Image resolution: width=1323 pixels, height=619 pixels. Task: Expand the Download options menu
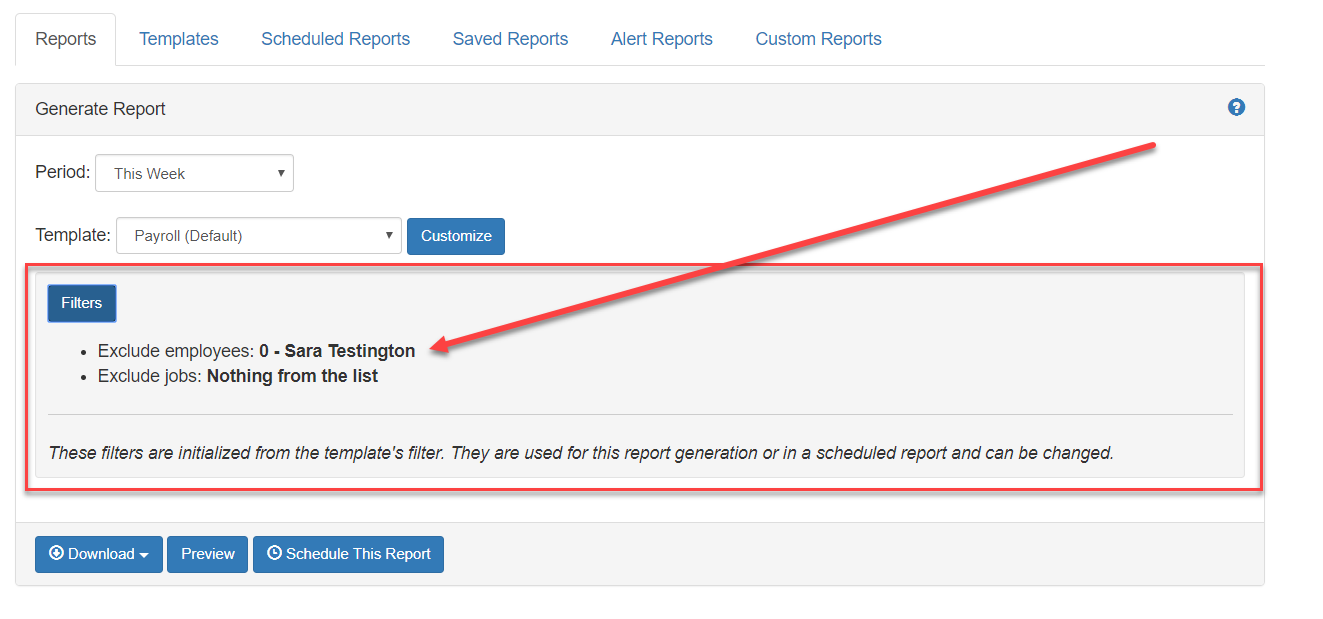click(98, 554)
